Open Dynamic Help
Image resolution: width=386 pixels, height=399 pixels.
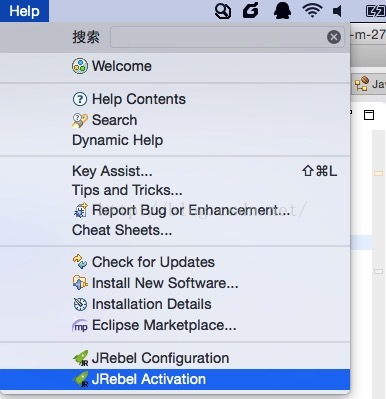(175, 140)
